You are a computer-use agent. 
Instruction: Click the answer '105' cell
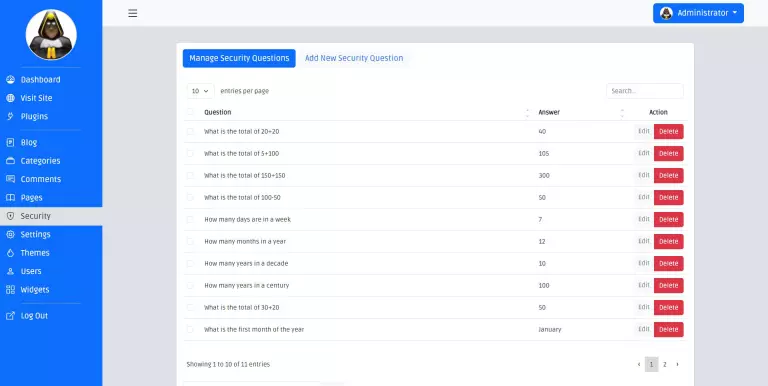click(544, 153)
